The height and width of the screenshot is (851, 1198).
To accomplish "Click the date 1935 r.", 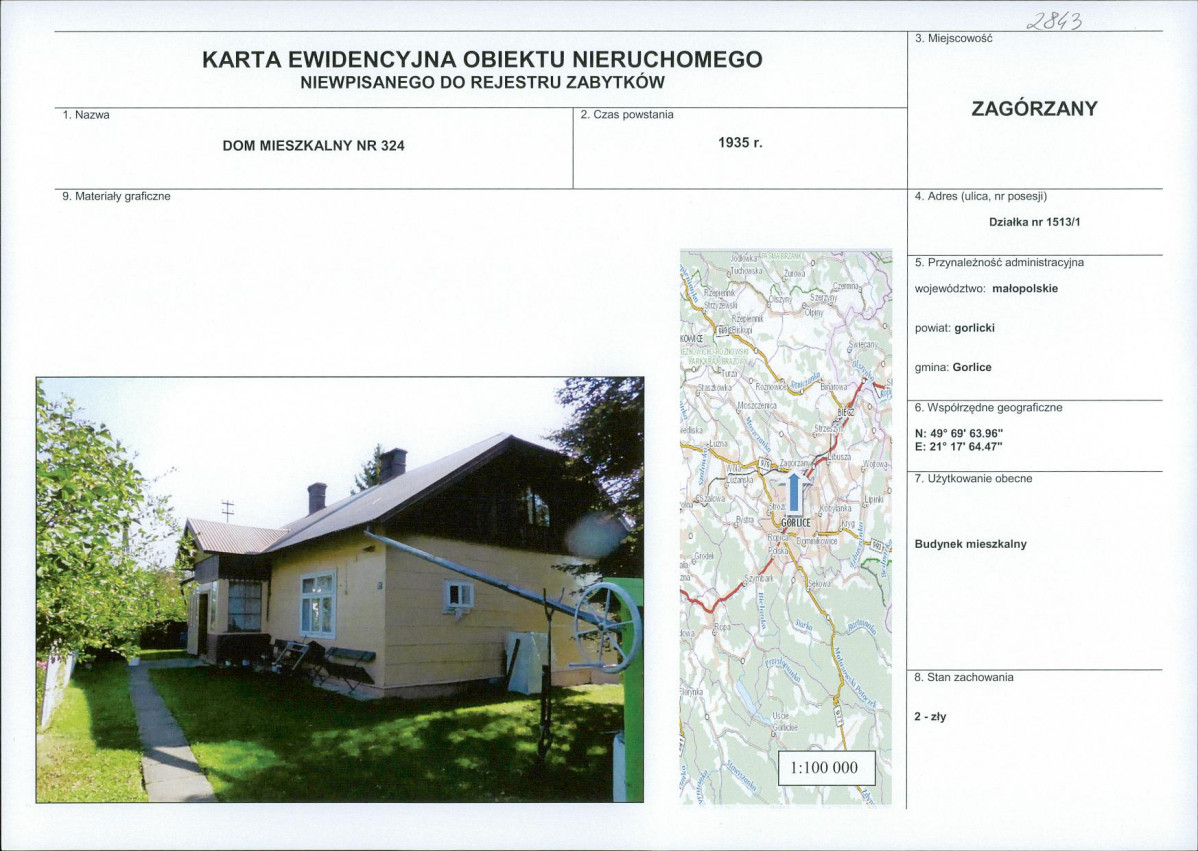I will click(740, 143).
